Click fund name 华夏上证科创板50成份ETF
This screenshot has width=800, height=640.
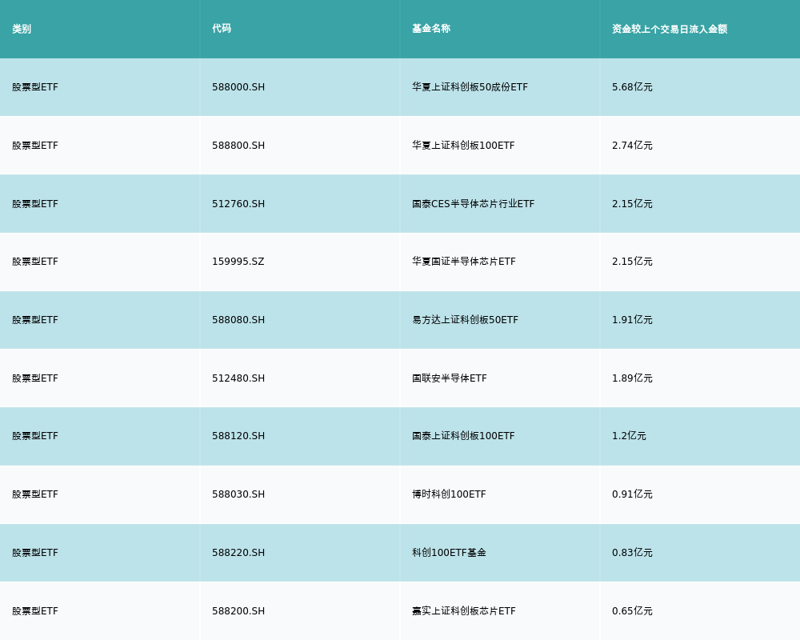(x=470, y=87)
